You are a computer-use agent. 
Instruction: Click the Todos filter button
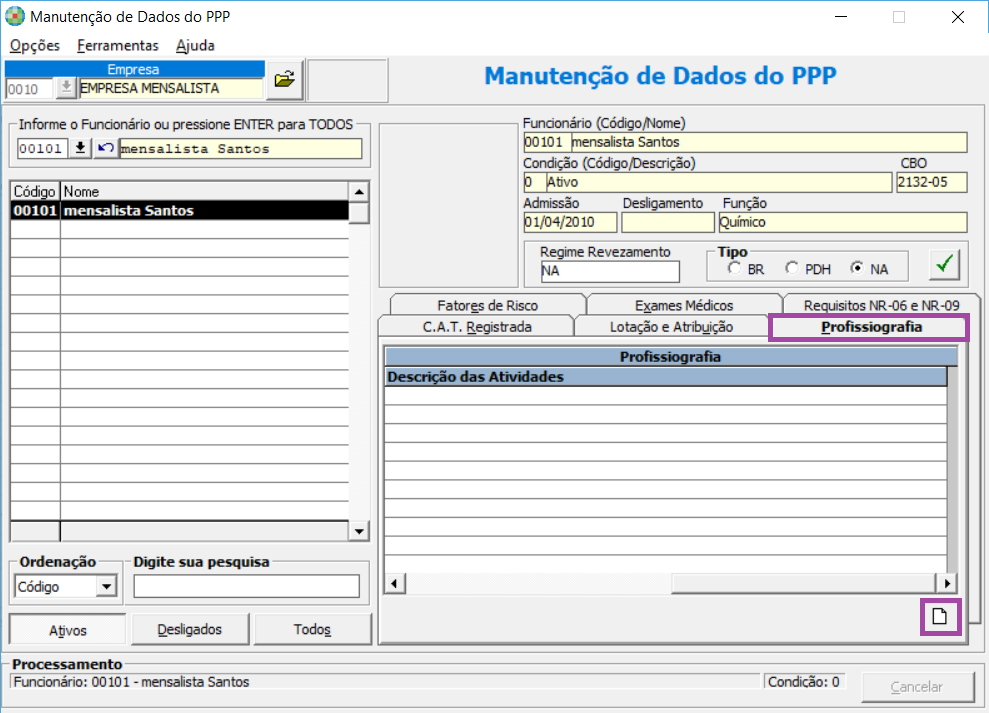(x=312, y=630)
